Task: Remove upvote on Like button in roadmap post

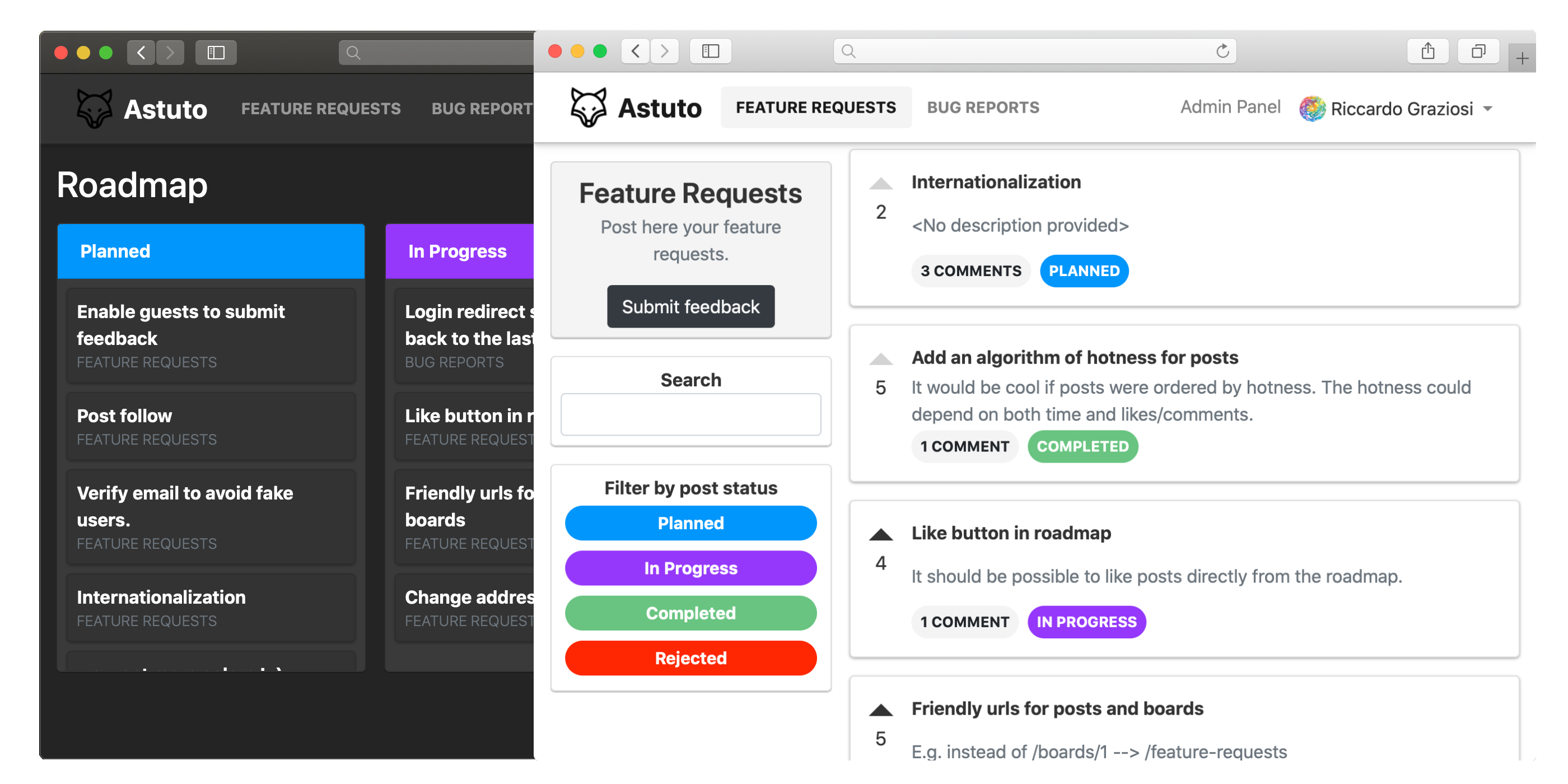Action: coord(880,535)
